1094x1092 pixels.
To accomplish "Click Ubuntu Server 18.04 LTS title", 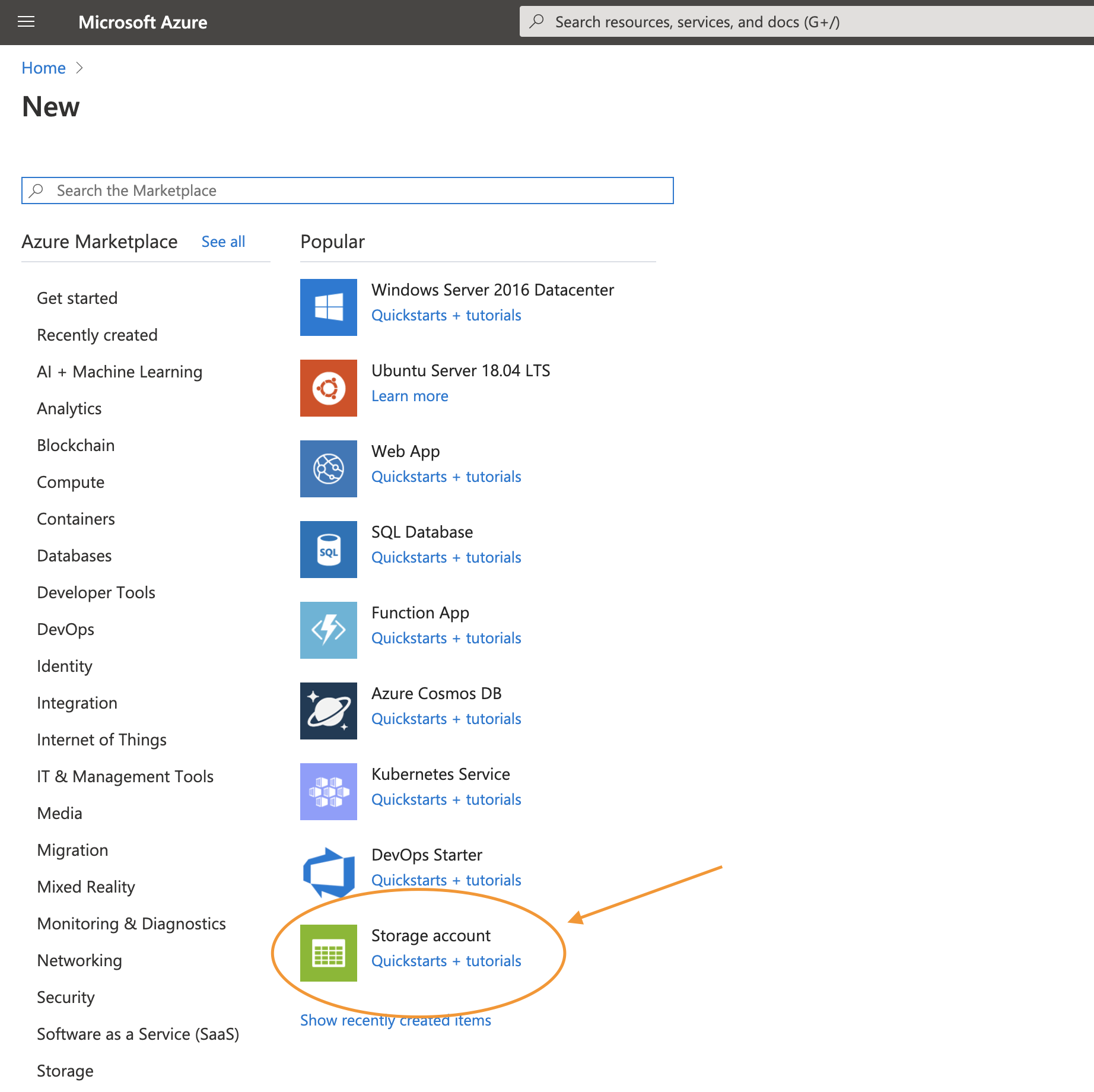I will (461, 370).
